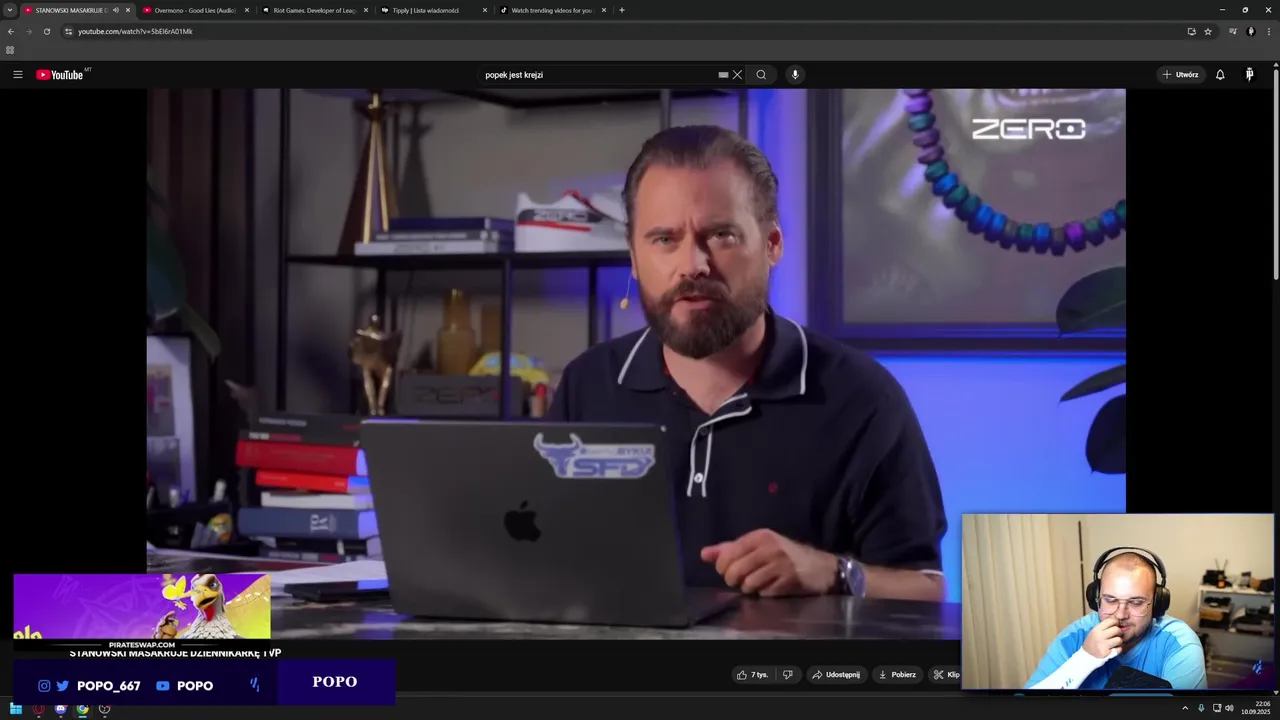This screenshot has height=720, width=1280.
Task: Open the media controls toolbar icon
Action: point(1233,31)
